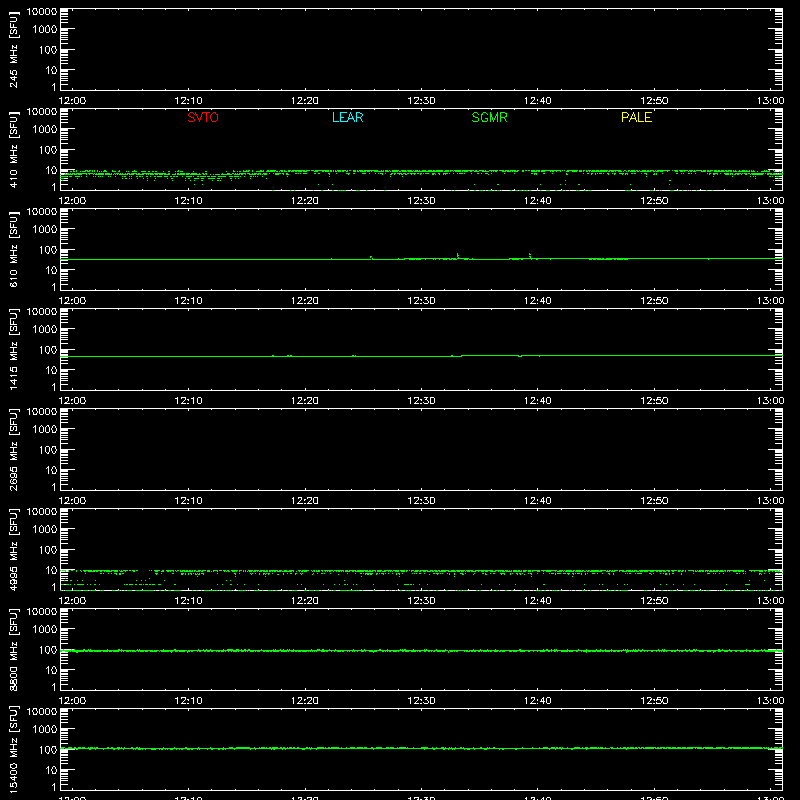Screen dimensions: 800x800
Task: Click the 12:30 time label under 245 MHz panel
Action: click(x=421, y=101)
